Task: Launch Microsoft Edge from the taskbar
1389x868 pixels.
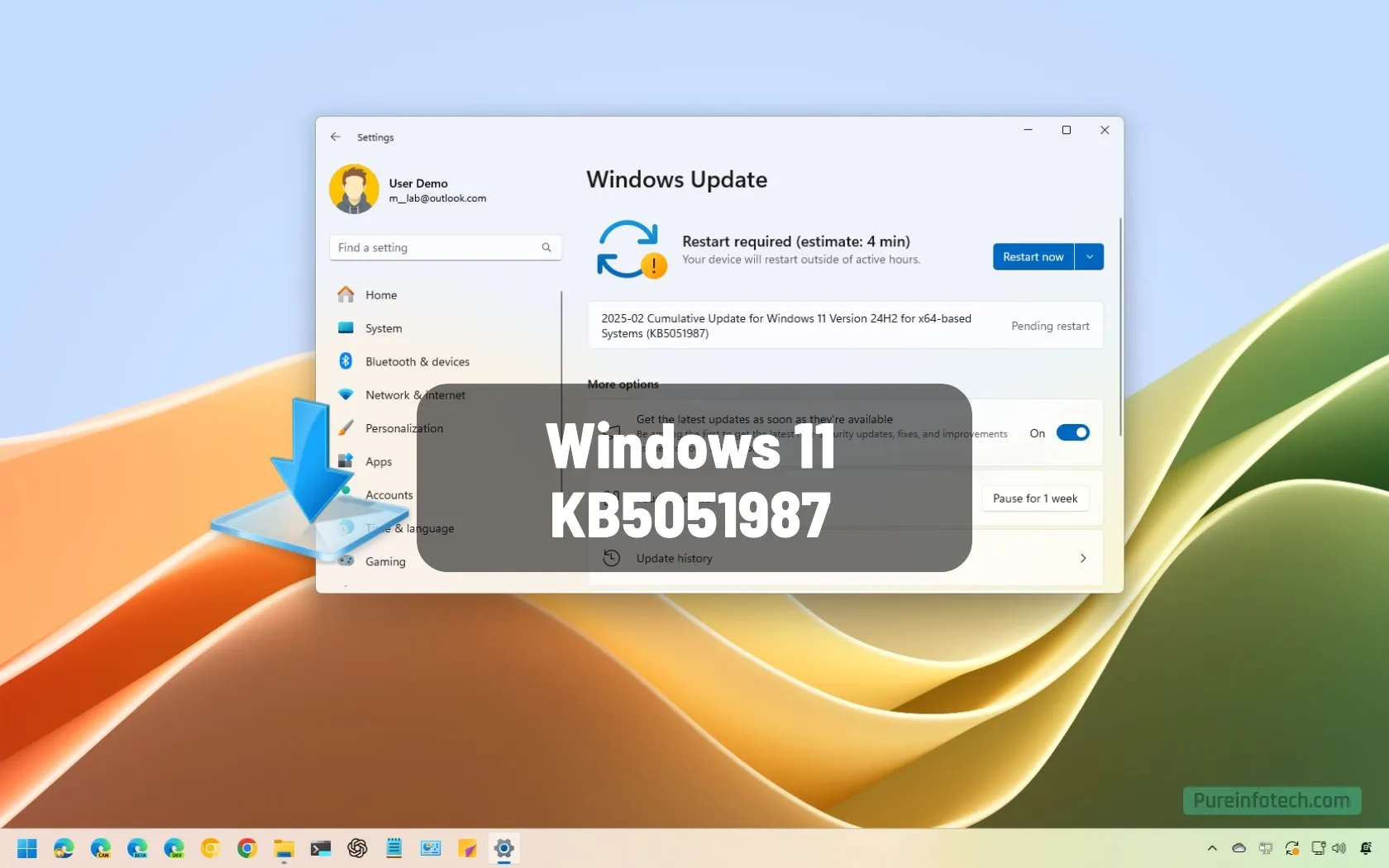Action: 64,848
